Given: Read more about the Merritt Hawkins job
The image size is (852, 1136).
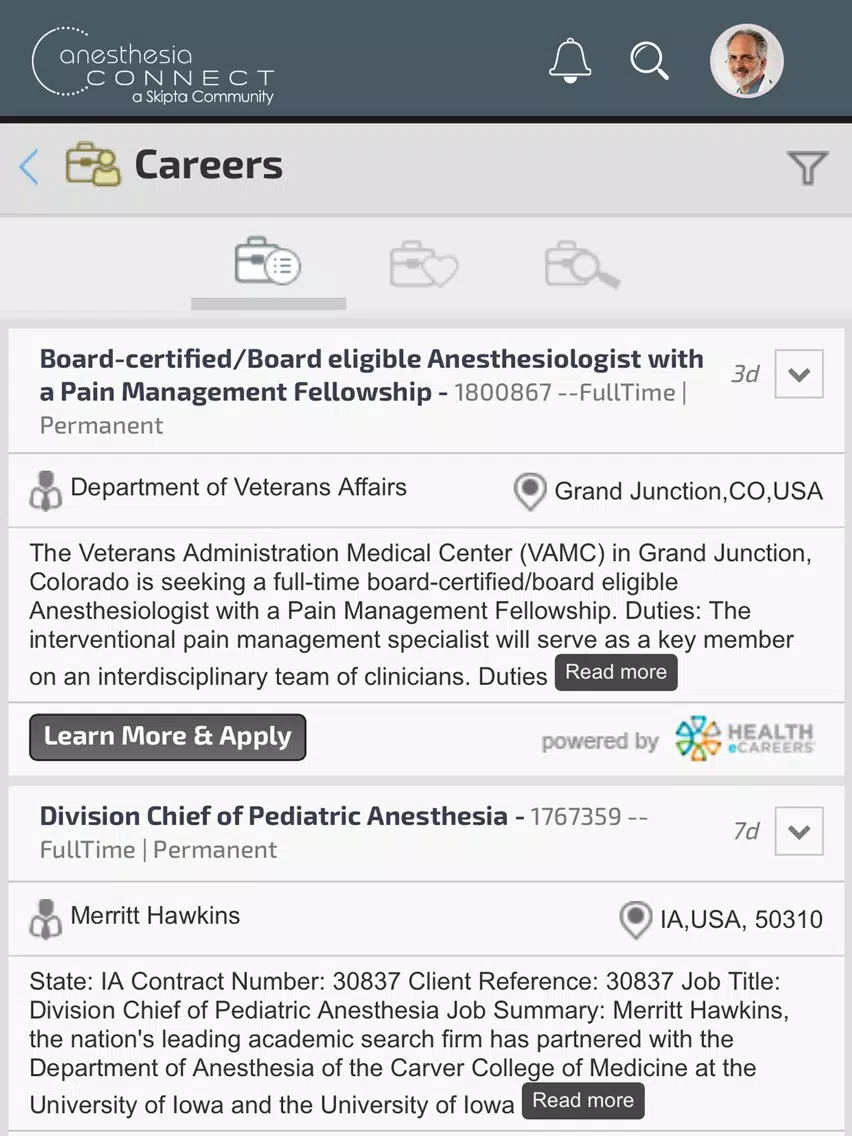Looking at the screenshot, I should point(583,1100).
